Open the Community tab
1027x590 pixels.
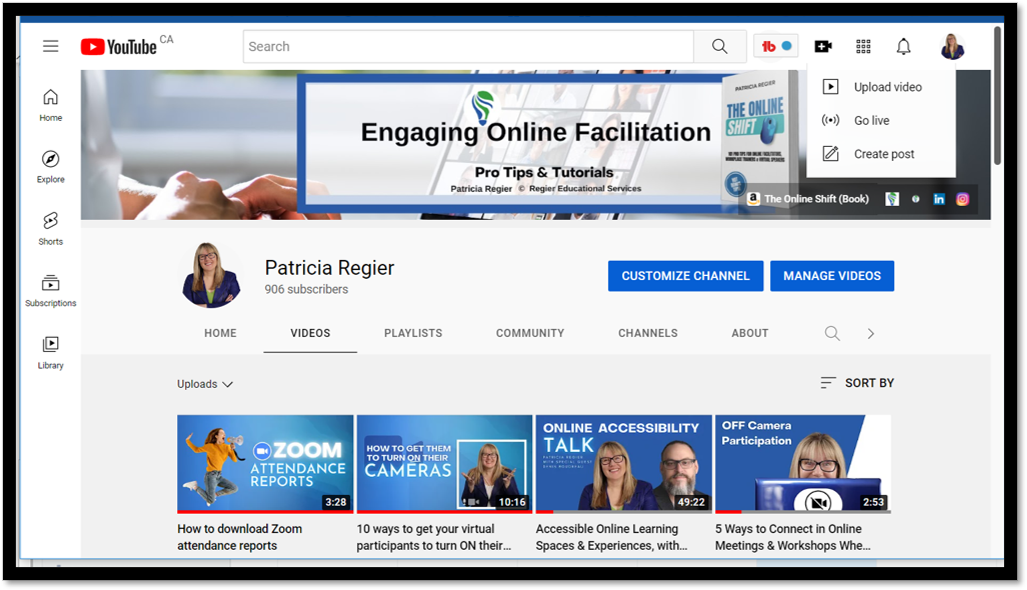pos(530,333)
